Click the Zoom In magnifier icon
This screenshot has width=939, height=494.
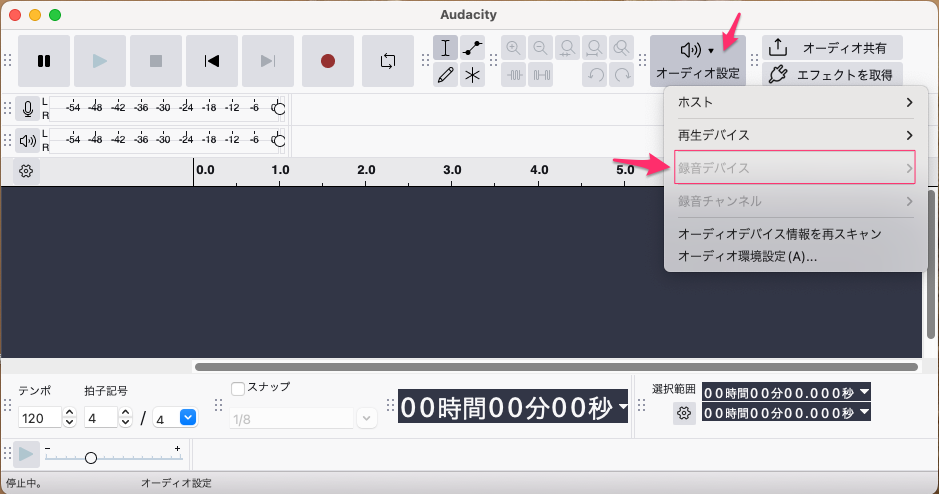tap(514, 48)
